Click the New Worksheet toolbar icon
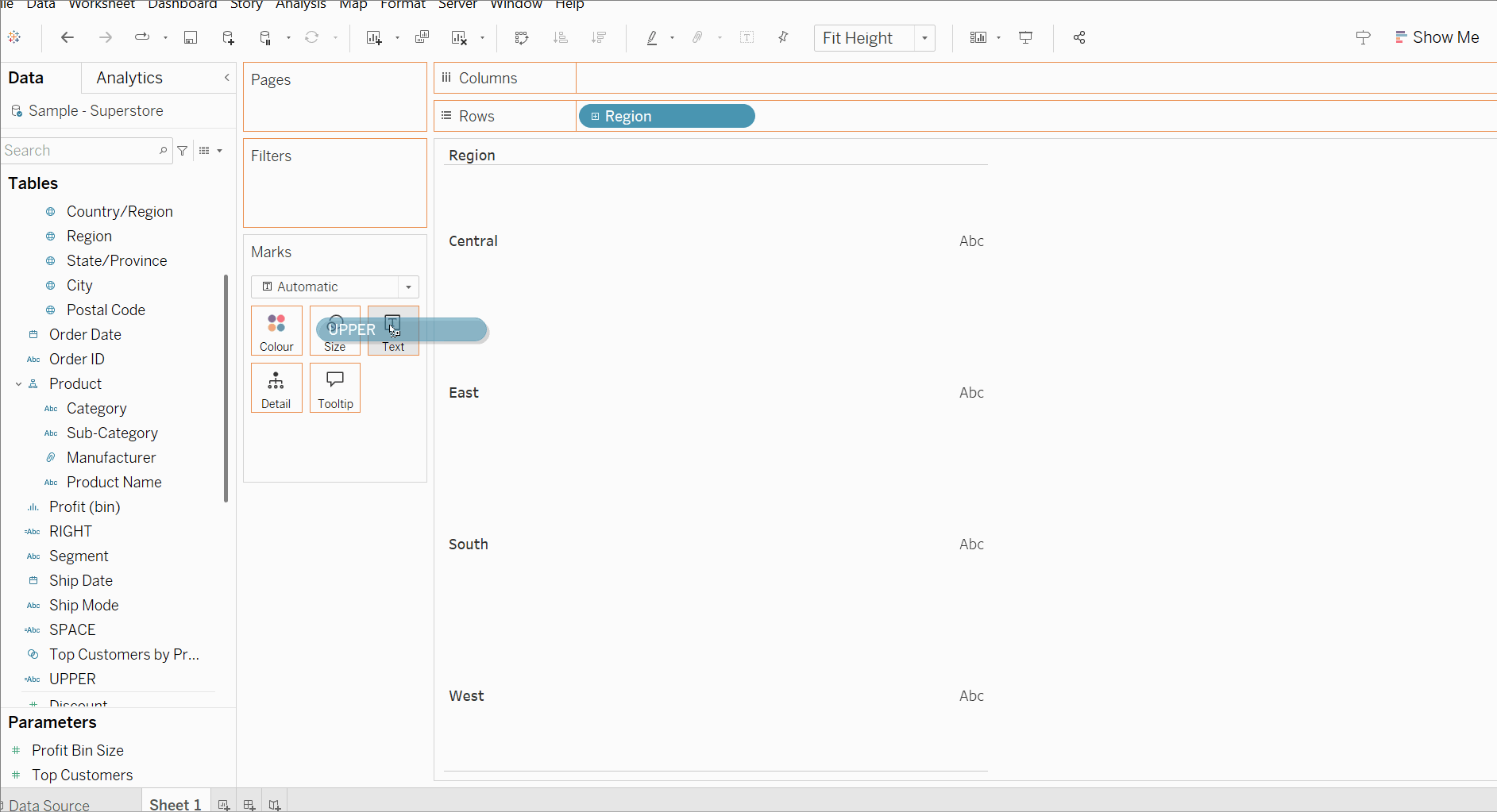1497x812 pixels. 374,37
